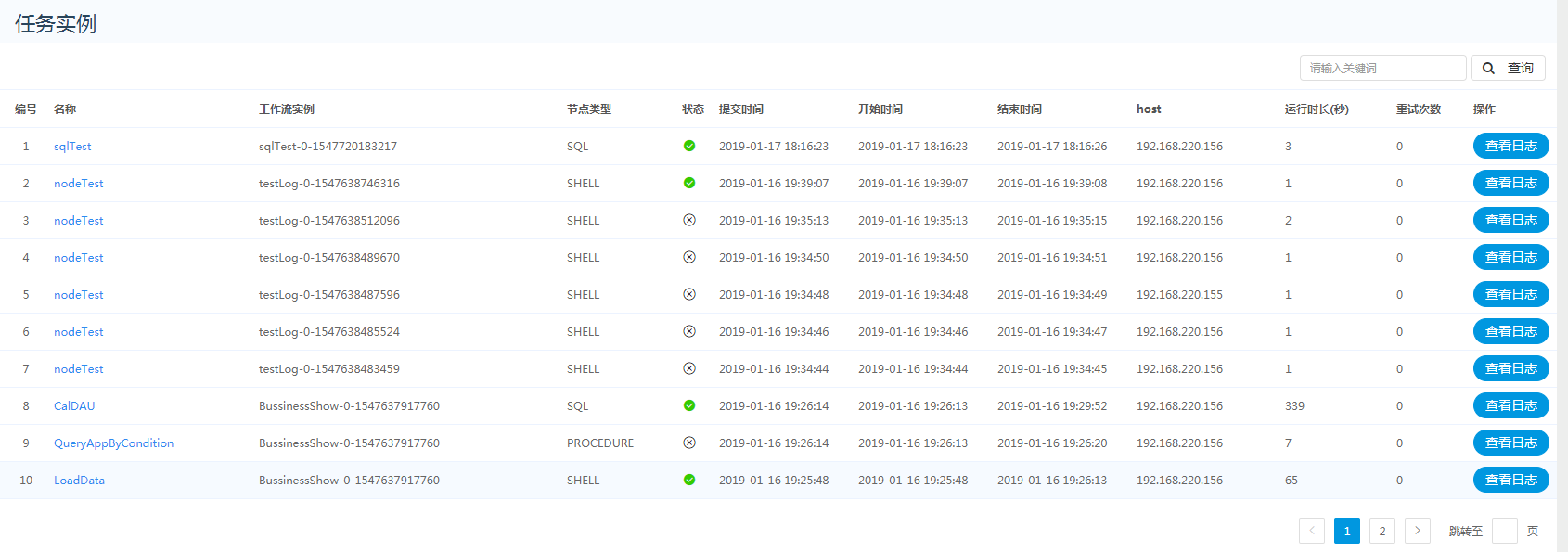View log for CalDAU row
The height and width of the screenshot is (552, 1568).
pos(1511,405)
